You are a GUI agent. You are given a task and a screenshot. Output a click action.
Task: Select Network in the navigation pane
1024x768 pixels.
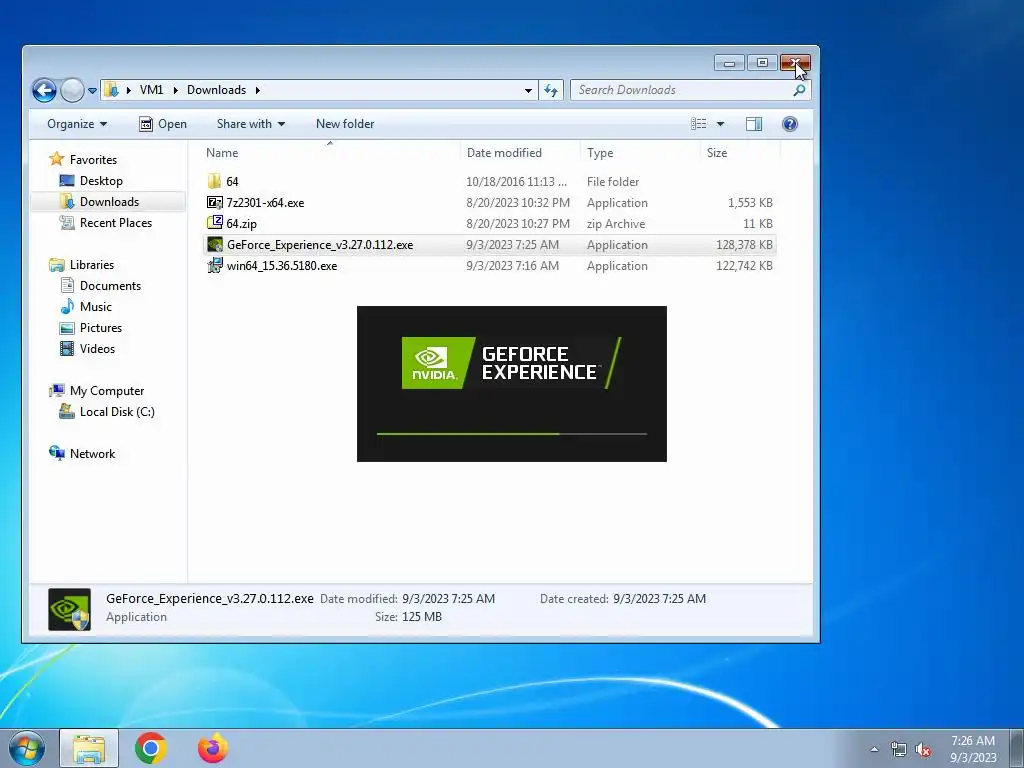click(x=92, y=454)
